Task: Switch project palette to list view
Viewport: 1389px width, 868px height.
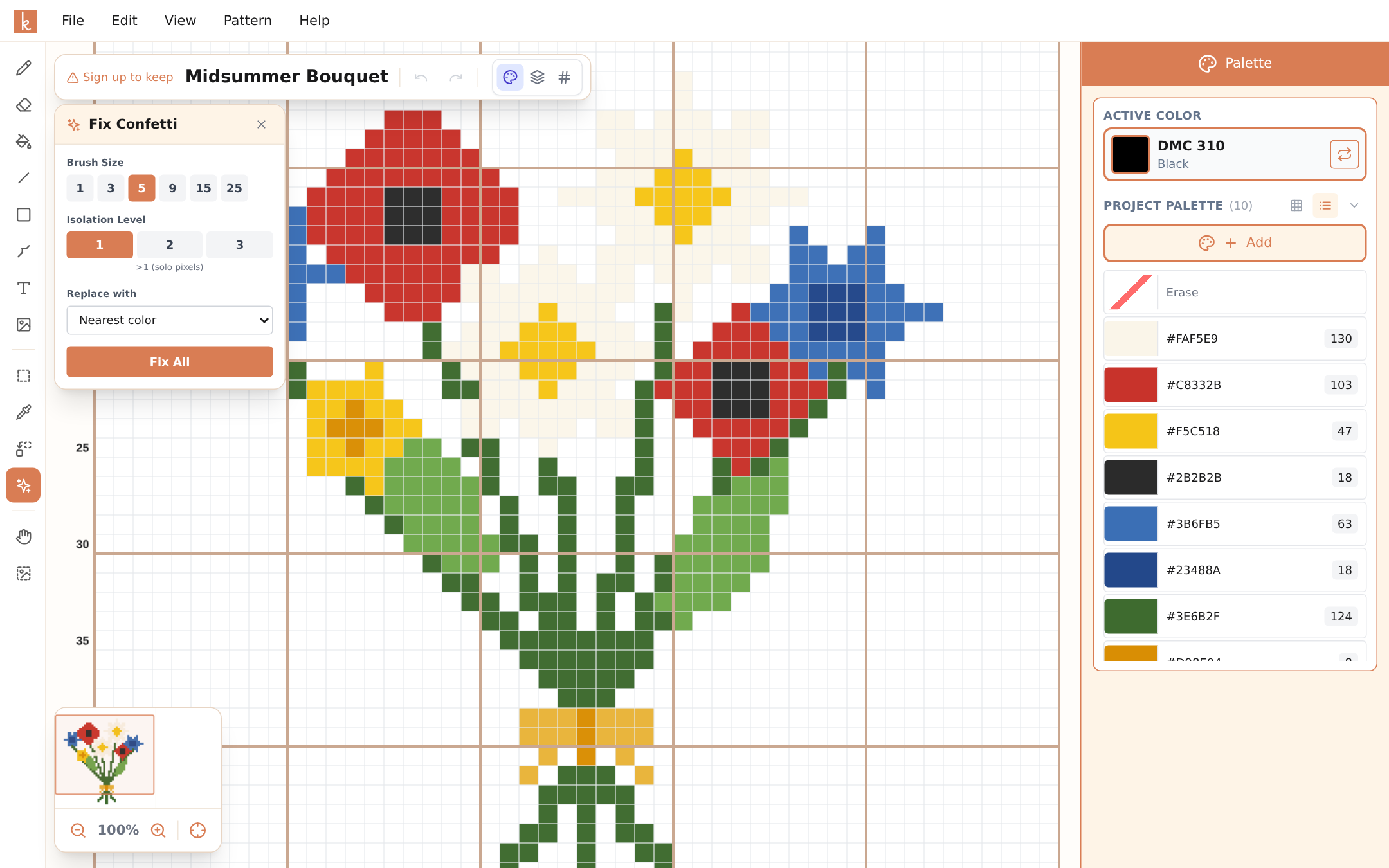Action: click(x=1325, y=206)
